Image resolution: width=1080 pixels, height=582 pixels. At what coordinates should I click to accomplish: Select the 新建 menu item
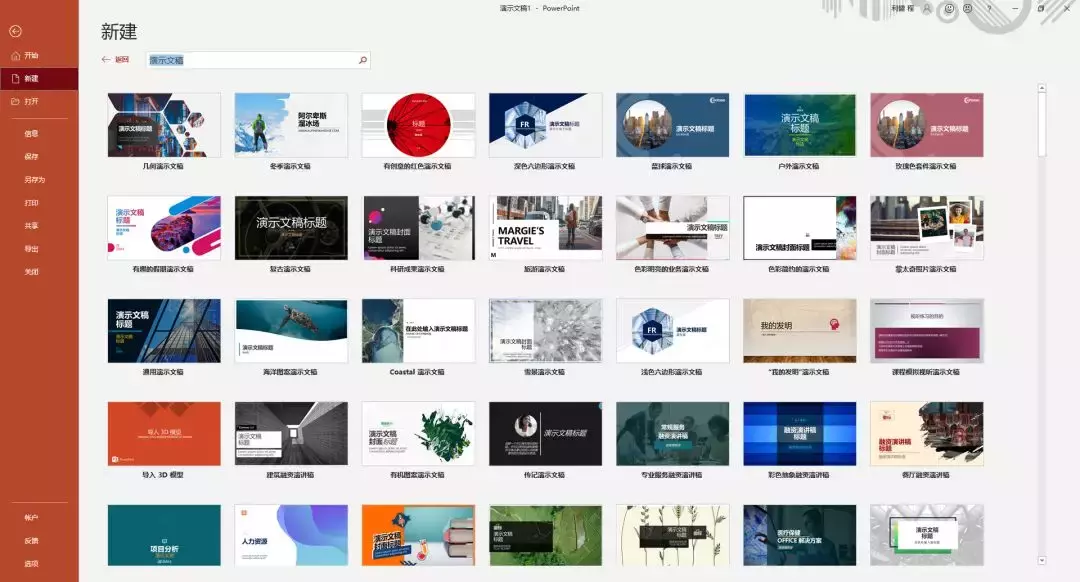click(x=39, y=79)
